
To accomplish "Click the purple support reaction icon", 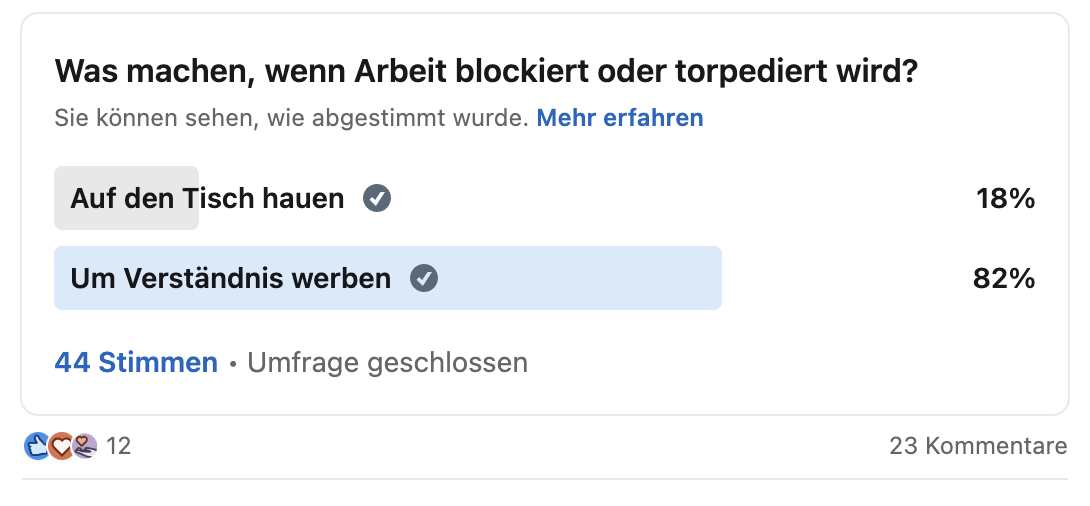I will 85,446.
